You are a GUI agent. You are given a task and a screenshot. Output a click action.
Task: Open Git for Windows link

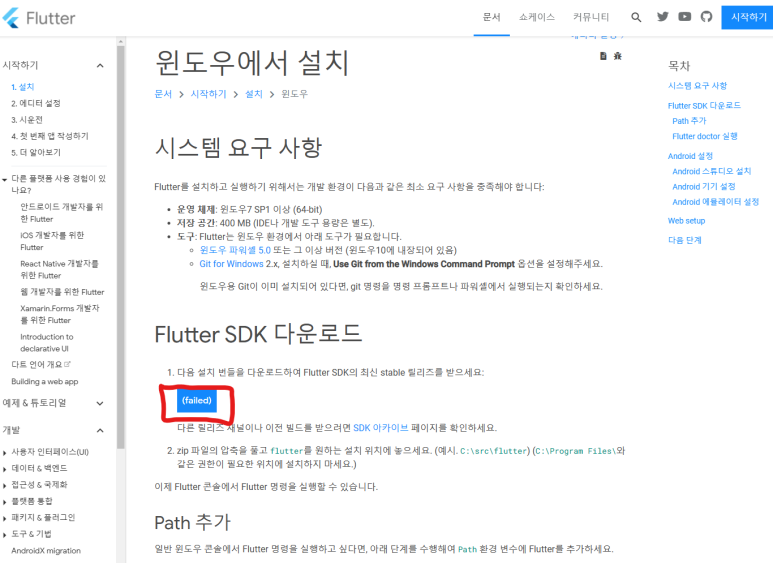click(x=231, y=264)
